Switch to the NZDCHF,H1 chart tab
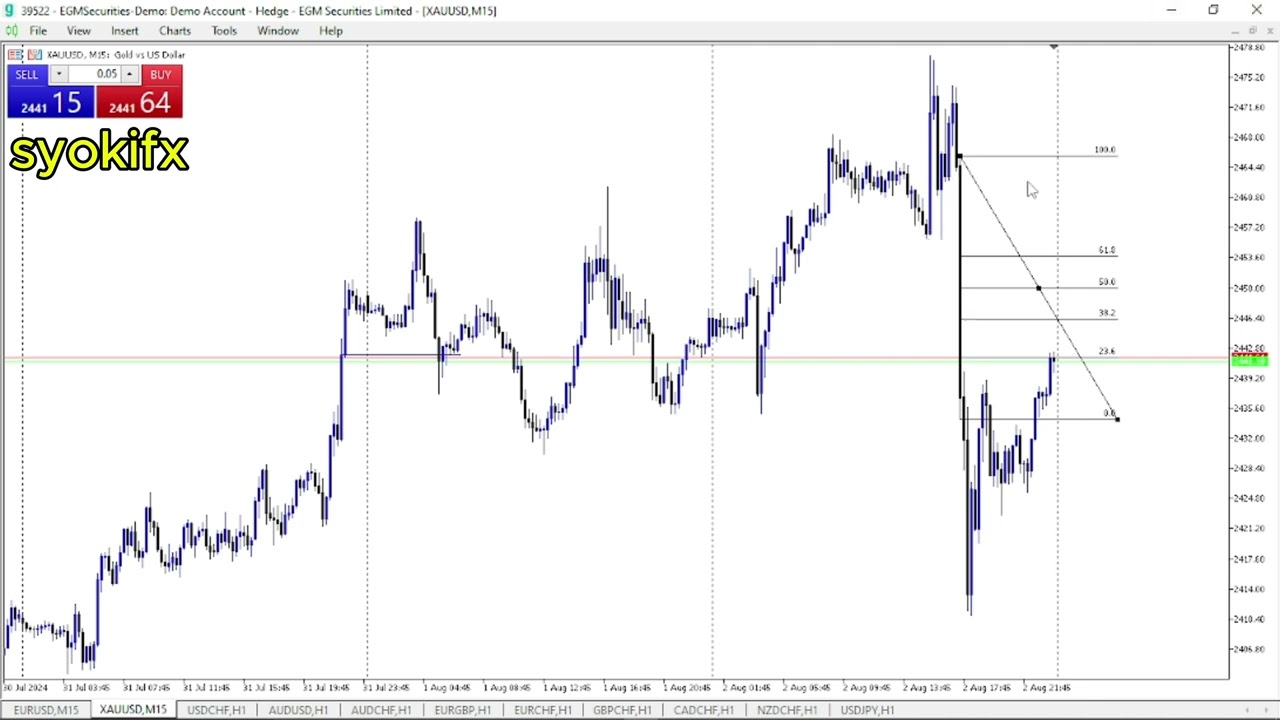1280x720 pixels. [x=786, y=710]
